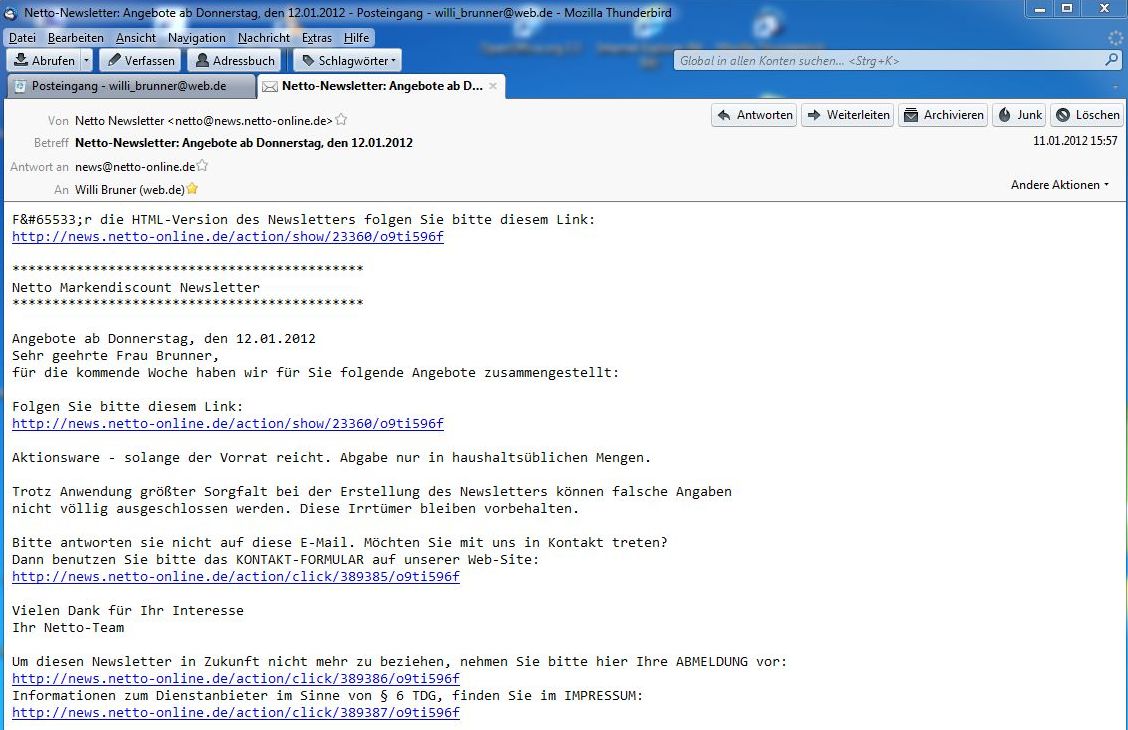Open the dropdown arrow beside Abrufen
This screenshot has width=1128, height=730.
coord(86,60)
